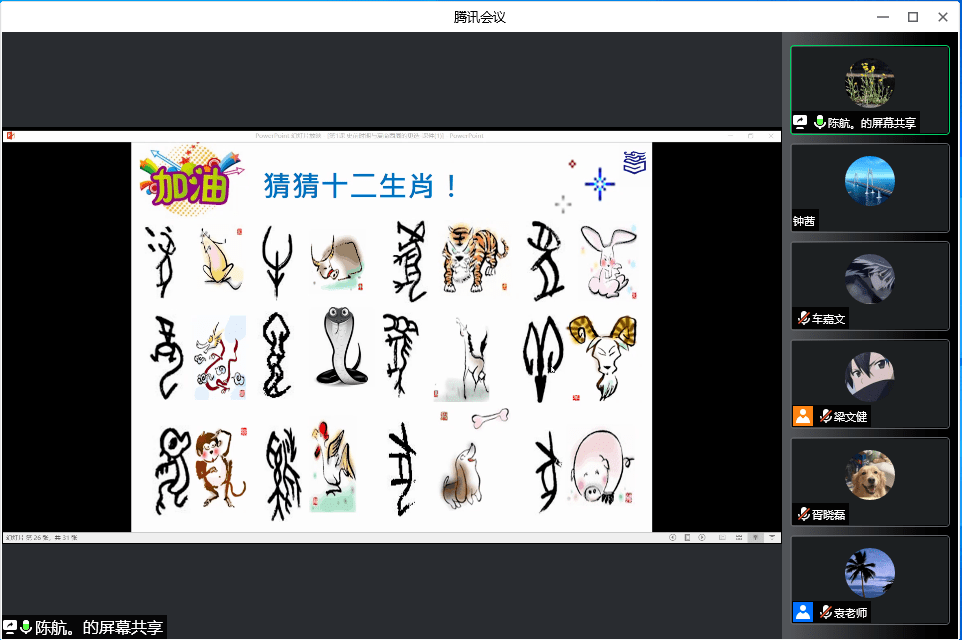Viewport: 962px width, 640px height.
Task: Click the previous slide arrow in PowerPoint status bar
Action: (671, 538)
